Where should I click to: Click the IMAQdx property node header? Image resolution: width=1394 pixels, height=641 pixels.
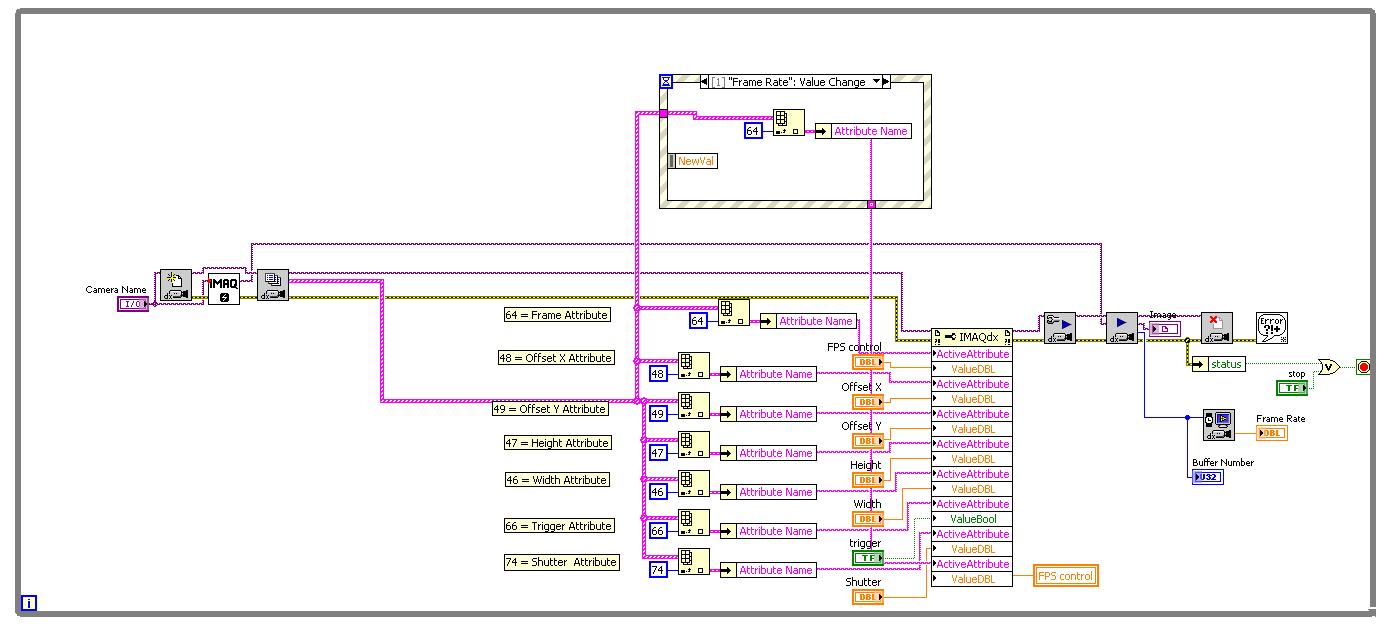point(971,337)
